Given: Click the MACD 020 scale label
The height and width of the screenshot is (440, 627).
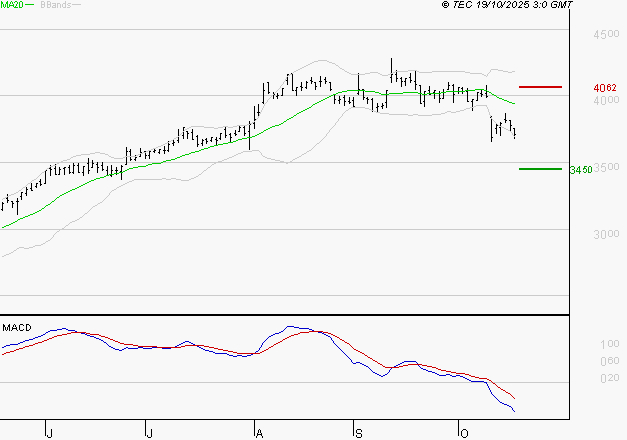Looking at the screenshot, I should [x=610, y=378].
